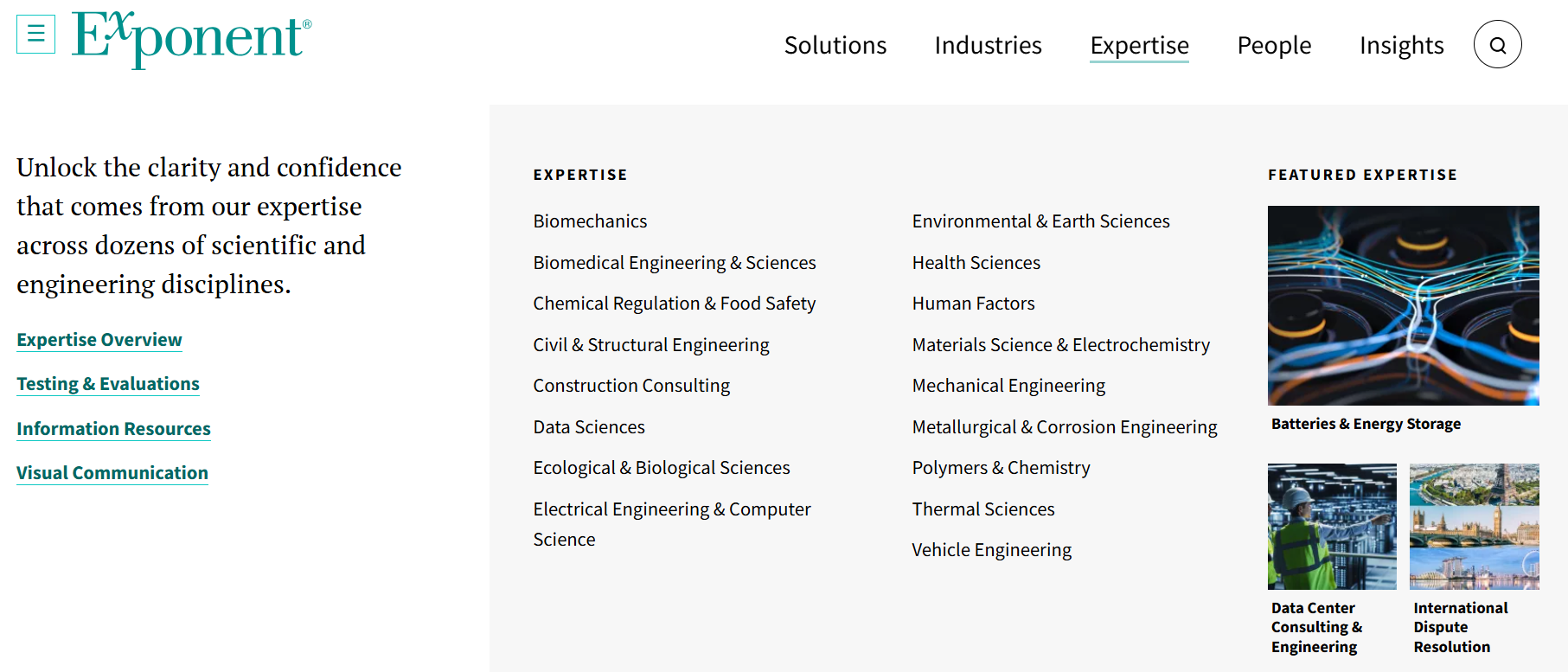Viewport: 1568px width, 672px height.
Task: Open Chemical Regulation & Food Safety
Action: click(x=675, y=304)
